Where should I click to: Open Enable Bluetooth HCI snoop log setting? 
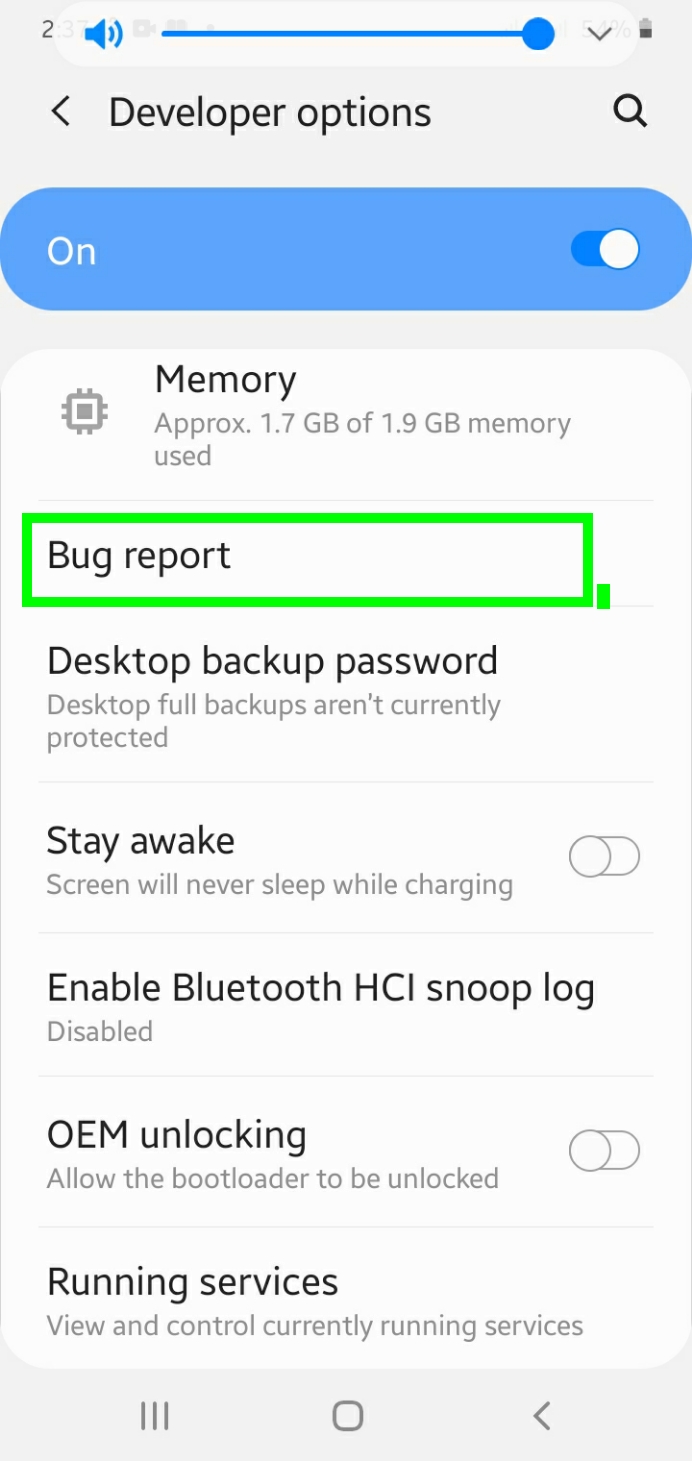(x=346, y=1005)
